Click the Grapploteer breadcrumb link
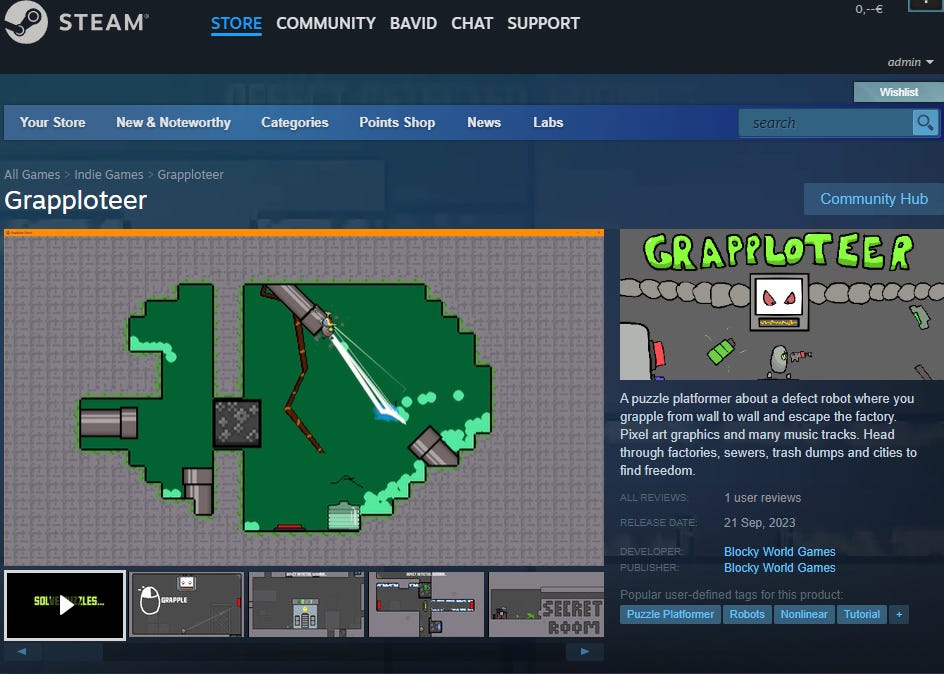The width and height of the screenshot is (944, 674). coord(190,175)
